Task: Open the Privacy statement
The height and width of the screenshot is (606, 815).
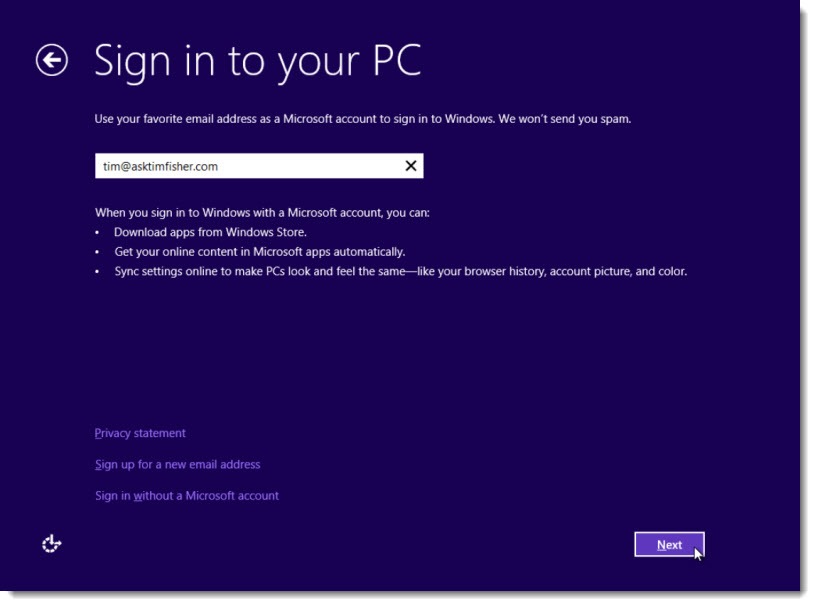Action: click(138, 433)
